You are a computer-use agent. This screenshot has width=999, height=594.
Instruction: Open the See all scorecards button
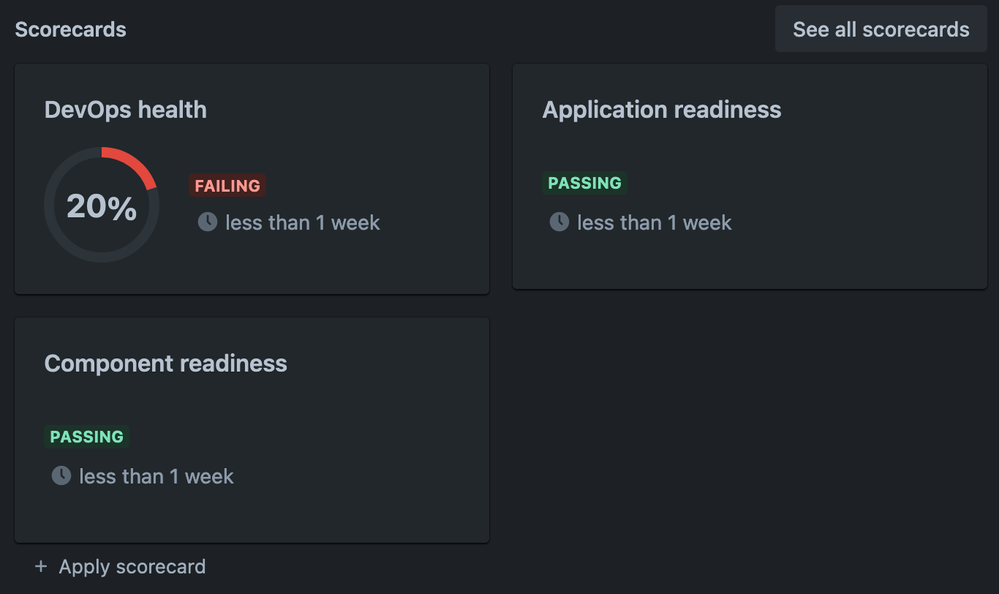[x=880, y=29]
